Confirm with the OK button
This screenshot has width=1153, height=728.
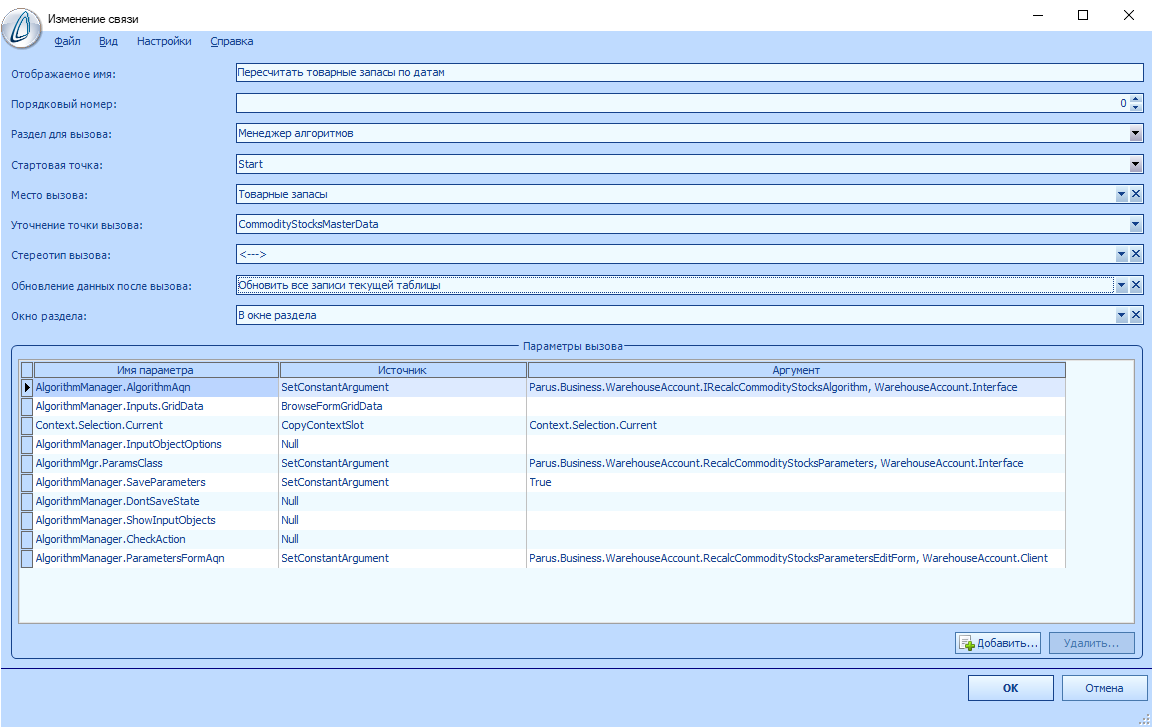click(x=1010, y=688)
